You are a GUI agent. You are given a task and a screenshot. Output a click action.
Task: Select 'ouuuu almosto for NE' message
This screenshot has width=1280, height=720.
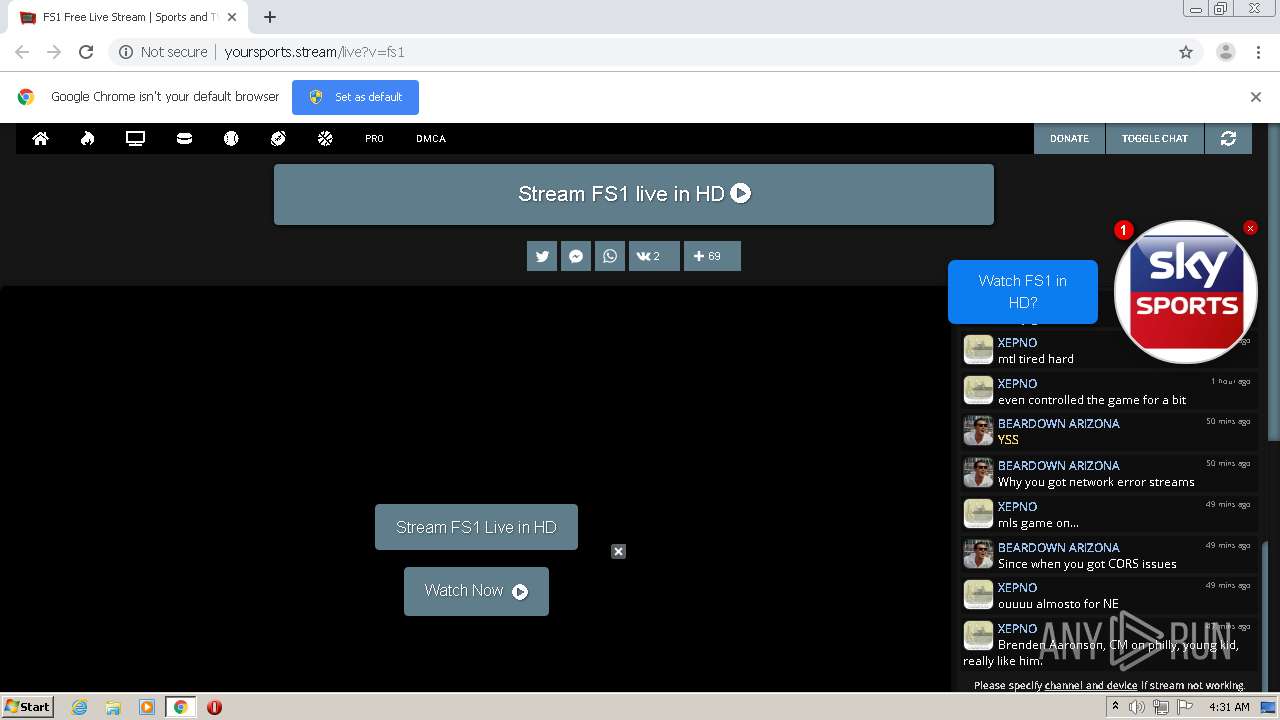coord(1058,604)
